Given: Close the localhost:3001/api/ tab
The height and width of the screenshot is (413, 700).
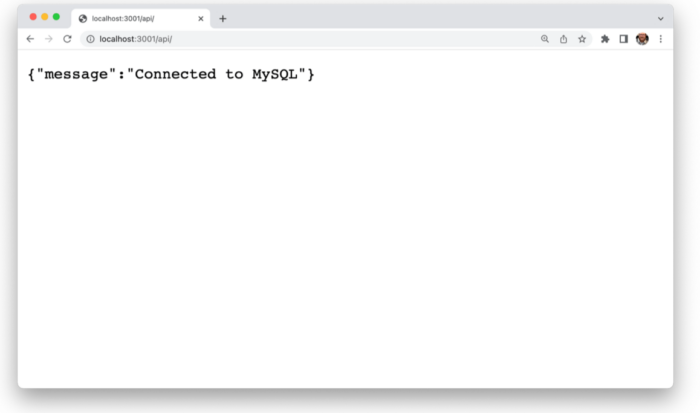Looking at the screenshot, I should tap(201, 18).
